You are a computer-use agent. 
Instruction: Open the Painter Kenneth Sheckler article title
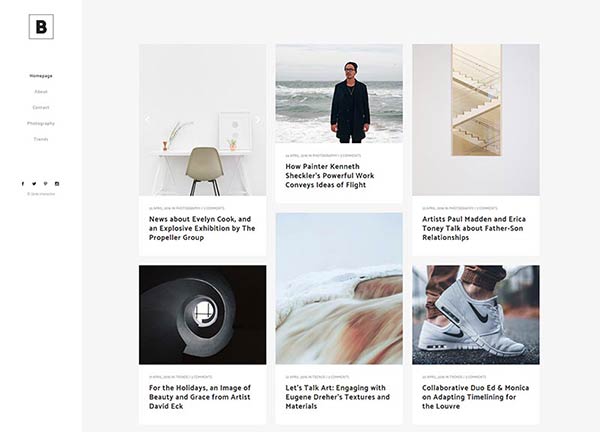click(329, 176)
